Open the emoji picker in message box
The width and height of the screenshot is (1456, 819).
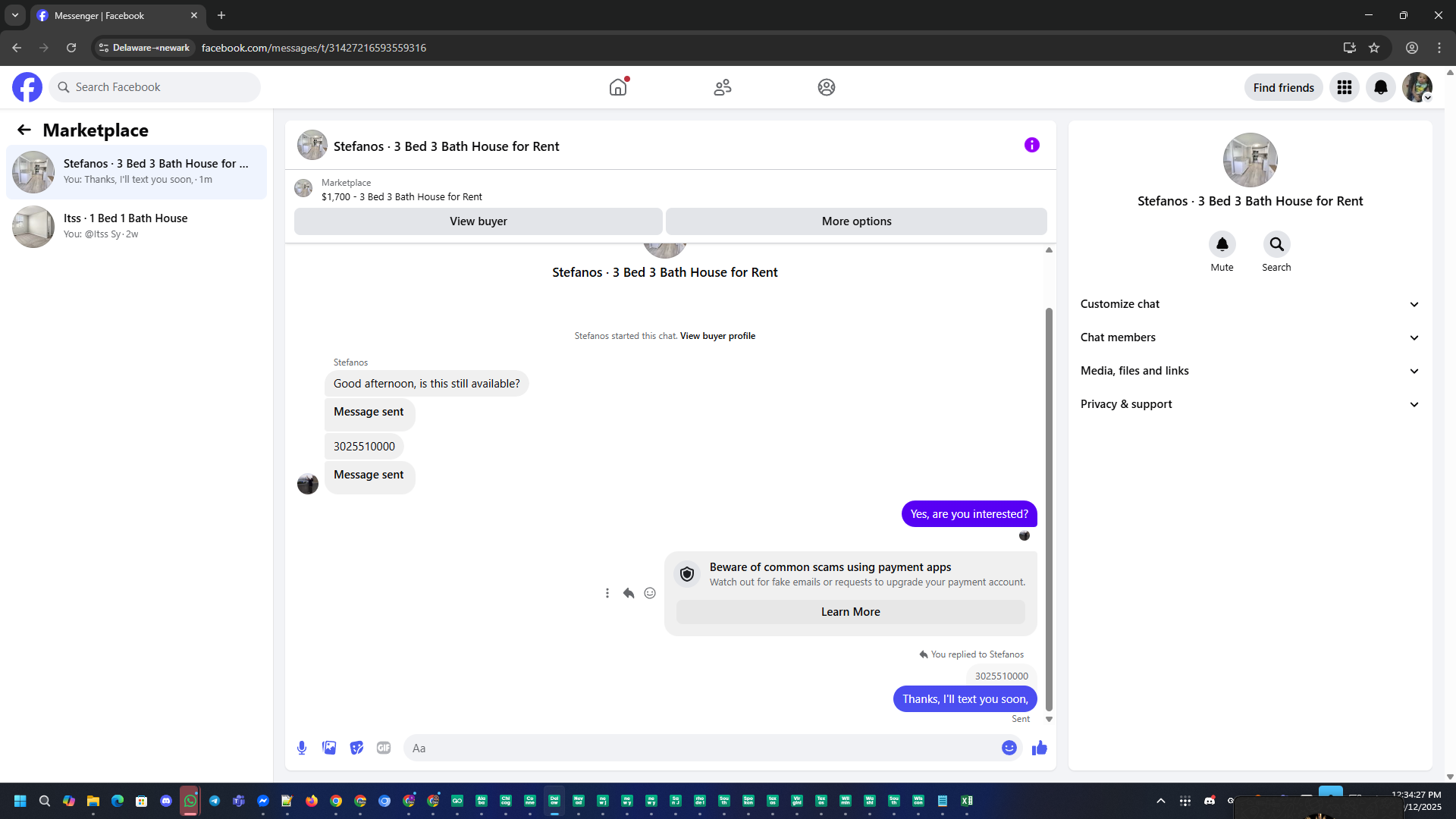click(x=1009, y=748)
